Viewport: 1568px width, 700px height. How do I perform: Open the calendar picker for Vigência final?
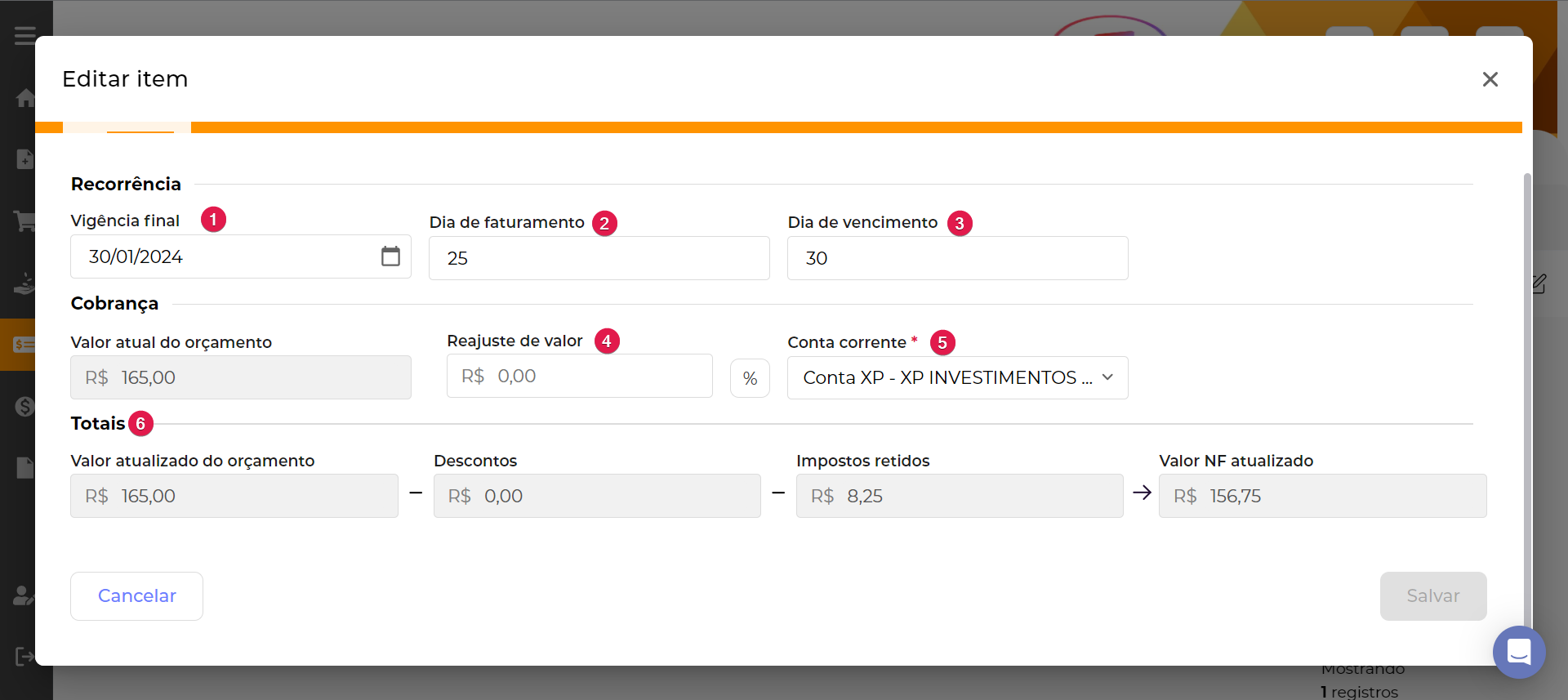coord(390,256)
